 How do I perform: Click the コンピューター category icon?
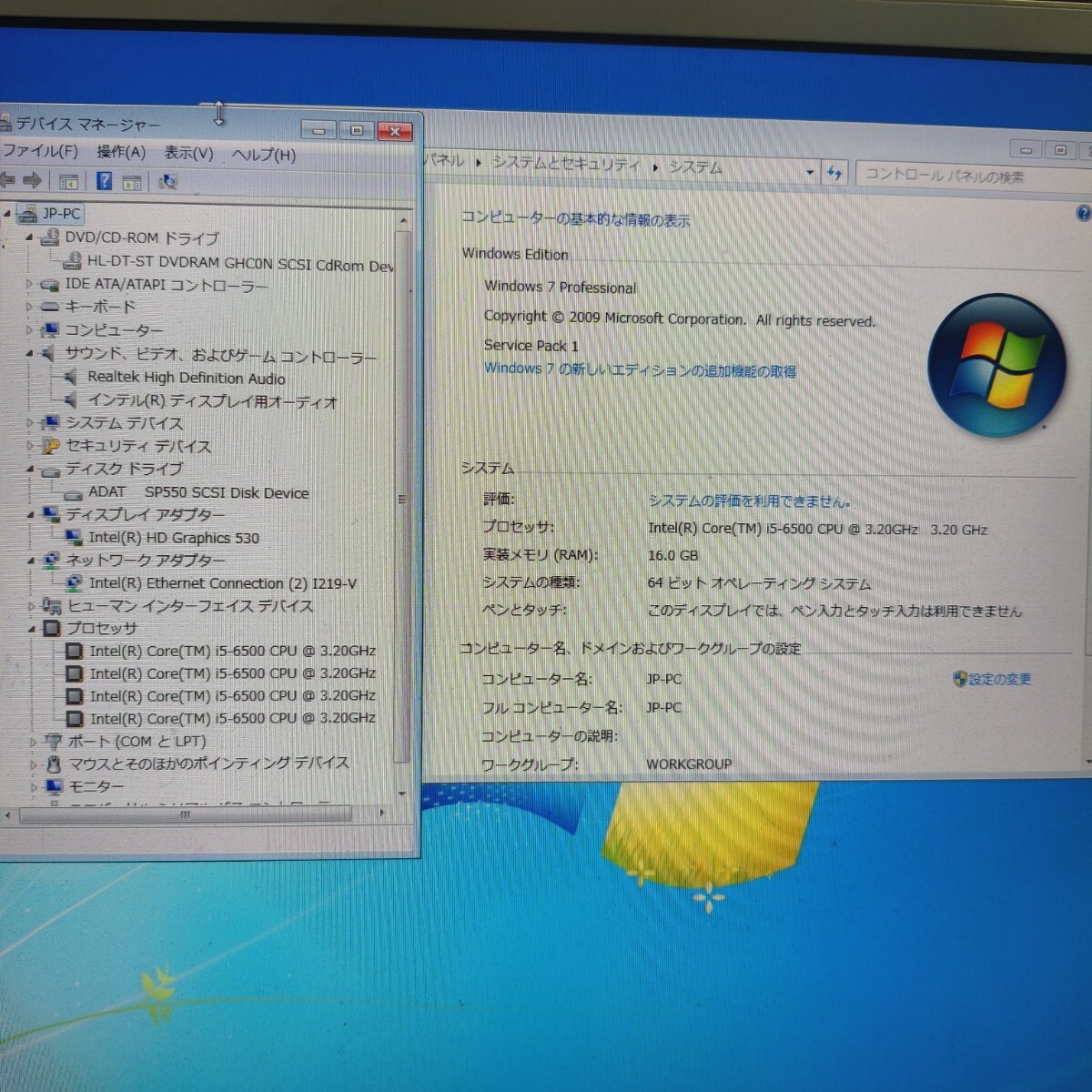click(50, 329)
